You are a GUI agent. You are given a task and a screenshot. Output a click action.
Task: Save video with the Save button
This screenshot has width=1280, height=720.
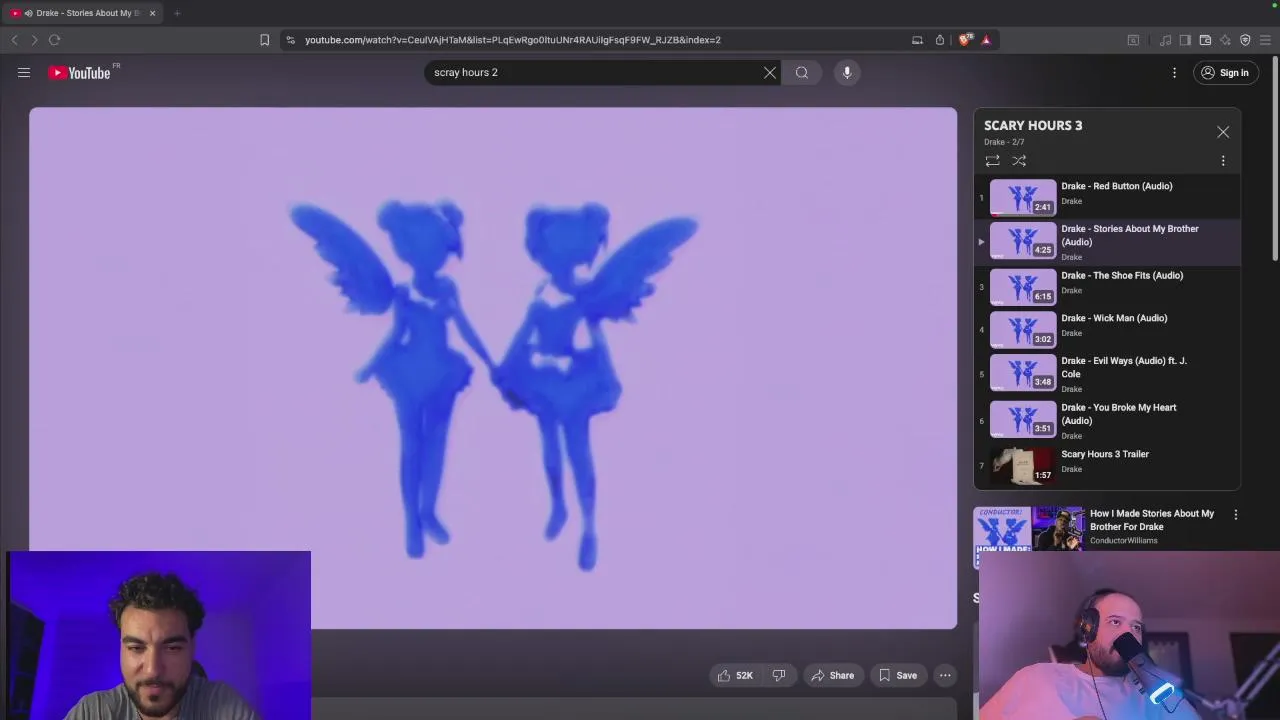point(897,675)
